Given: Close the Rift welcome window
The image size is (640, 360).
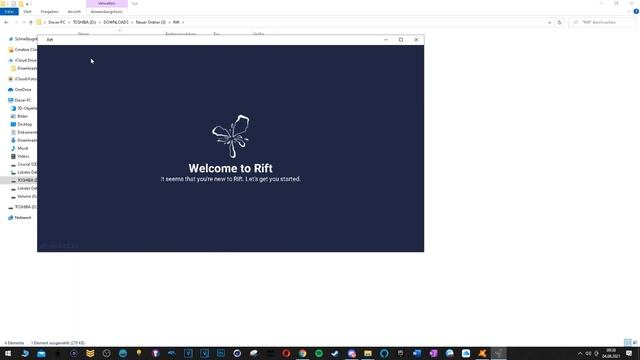Looking at the screenshot, I should click(416, 40).
